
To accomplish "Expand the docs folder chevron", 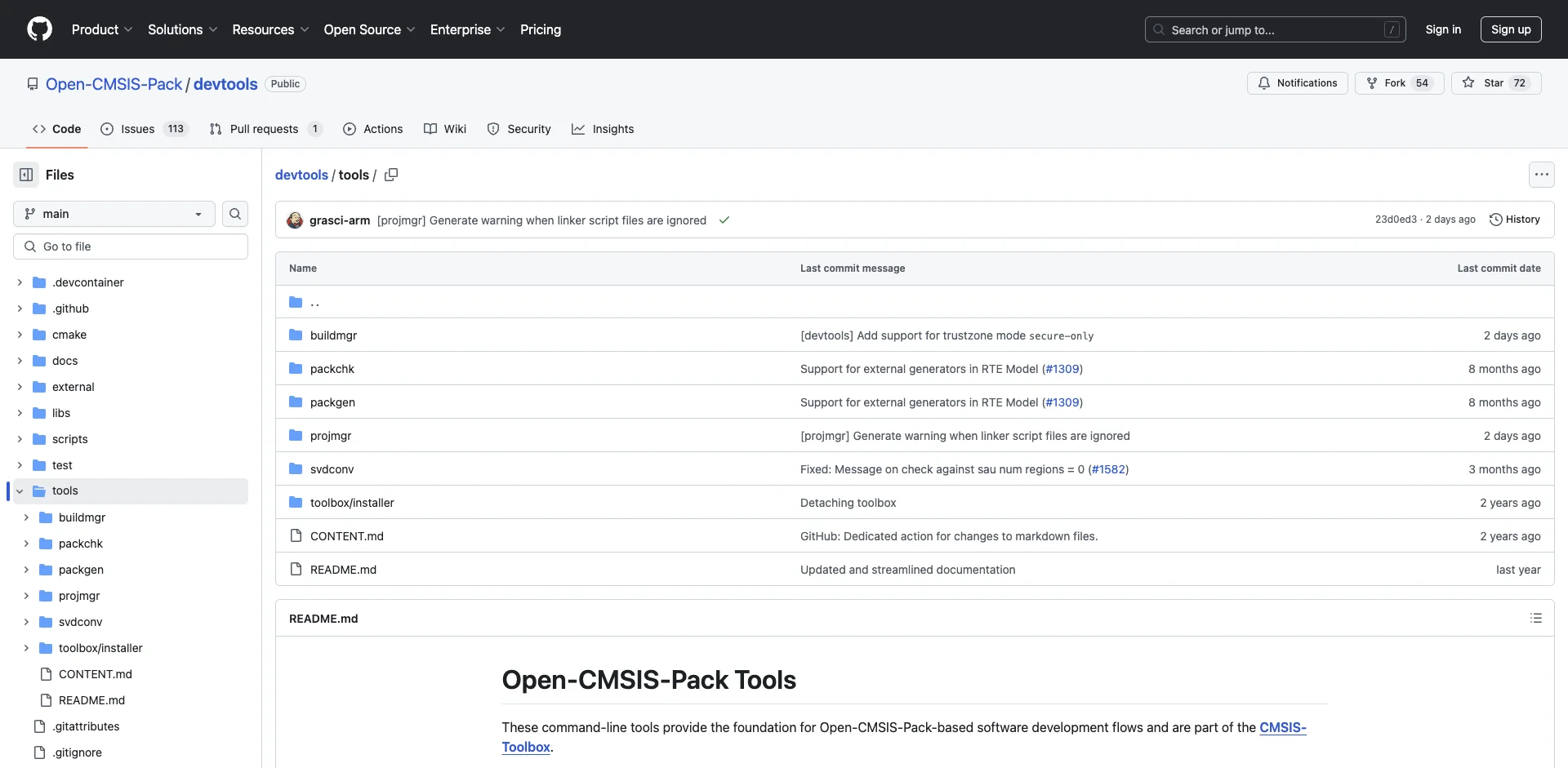I will (x=20, y=361).
